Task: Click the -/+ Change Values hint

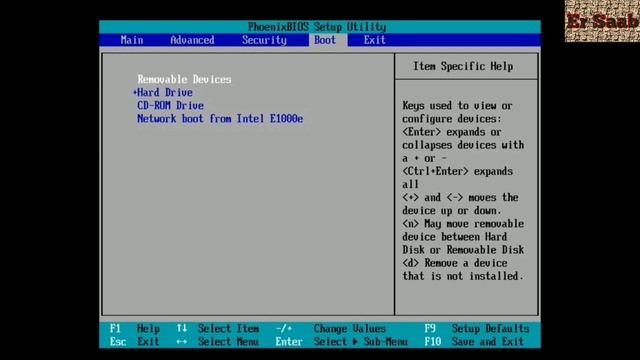Action: [x=330, y=329]
